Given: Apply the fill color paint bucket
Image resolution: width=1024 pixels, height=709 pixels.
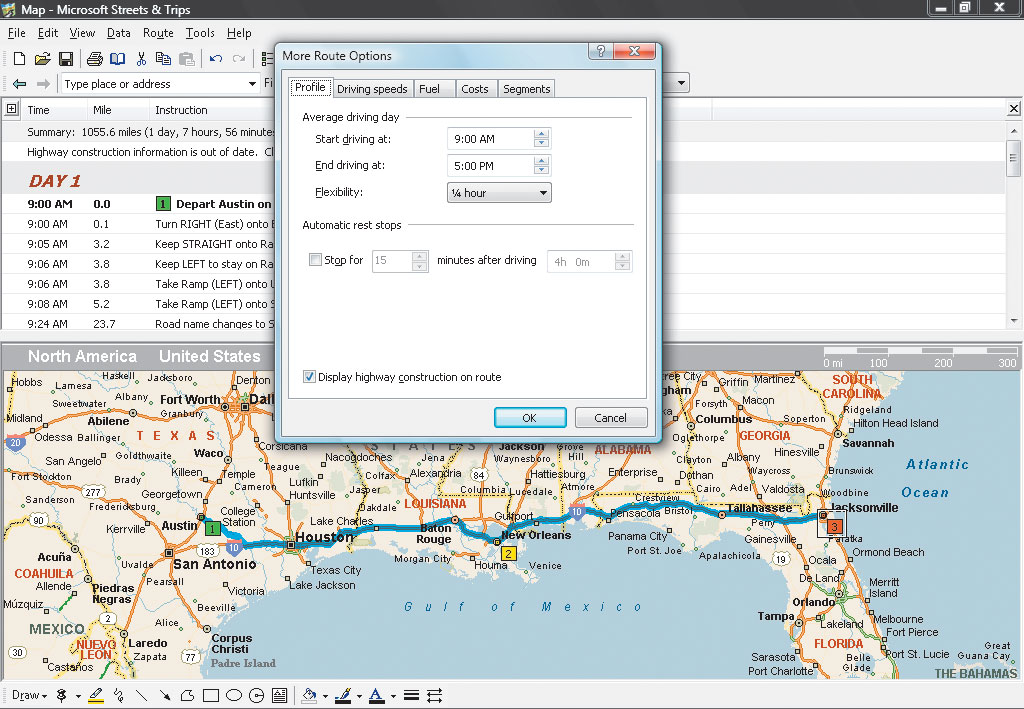Looking at the screenshot, I should (310, 695).
